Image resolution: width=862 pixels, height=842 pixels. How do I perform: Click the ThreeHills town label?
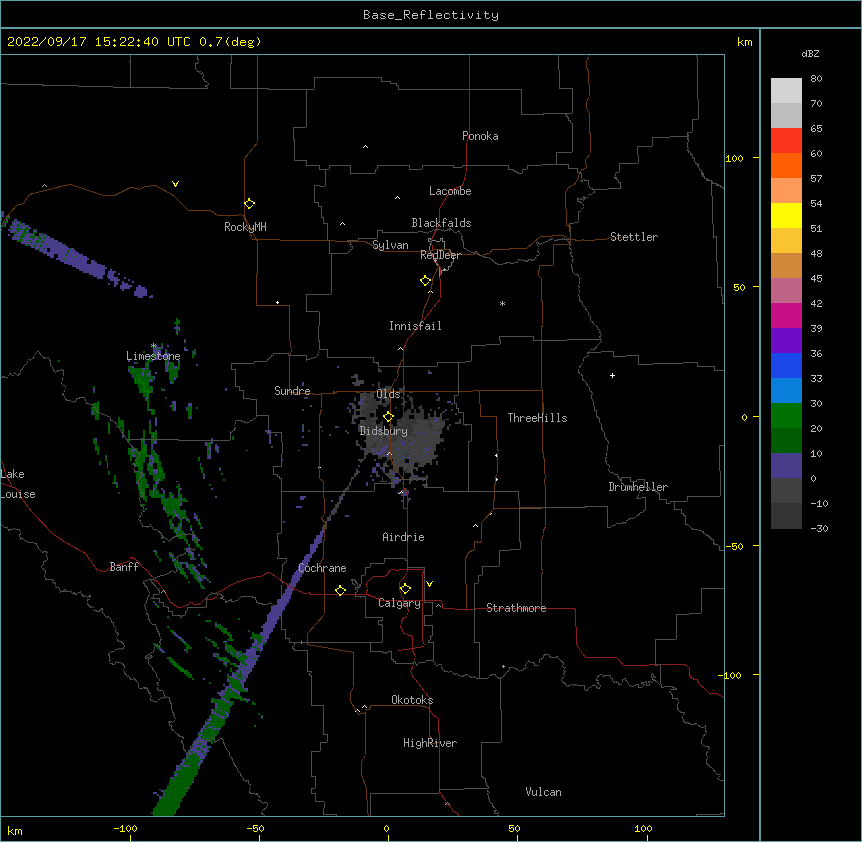(x=537, y=418)
